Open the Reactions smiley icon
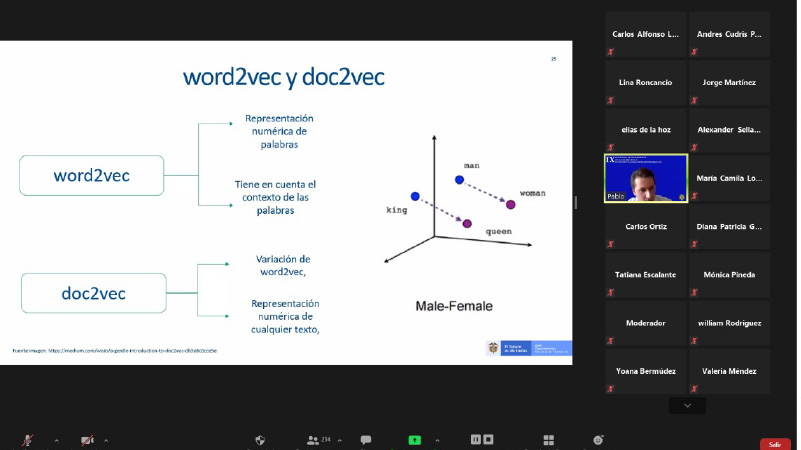Image resolution: width=801 pixels, height=450 pixels. click(x=598, y=440)
